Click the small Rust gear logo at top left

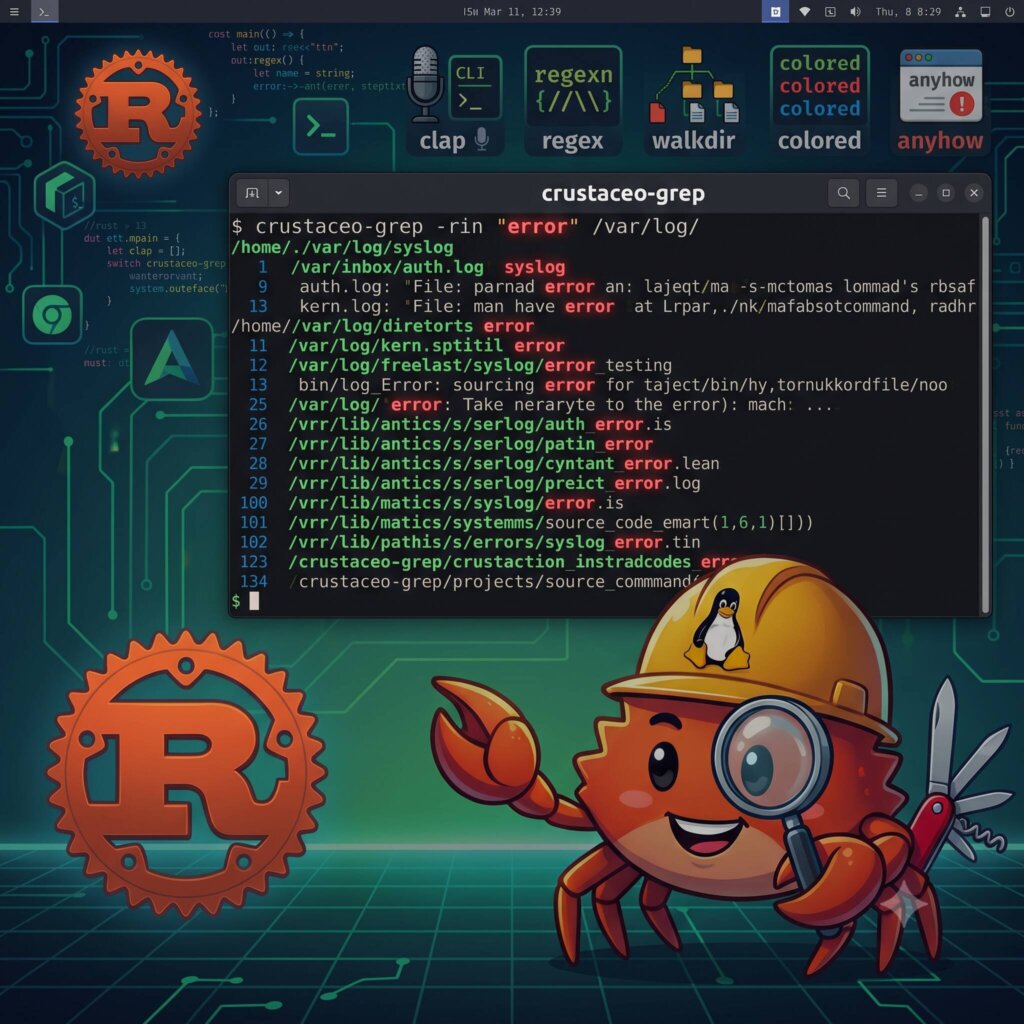pos(138,112)
